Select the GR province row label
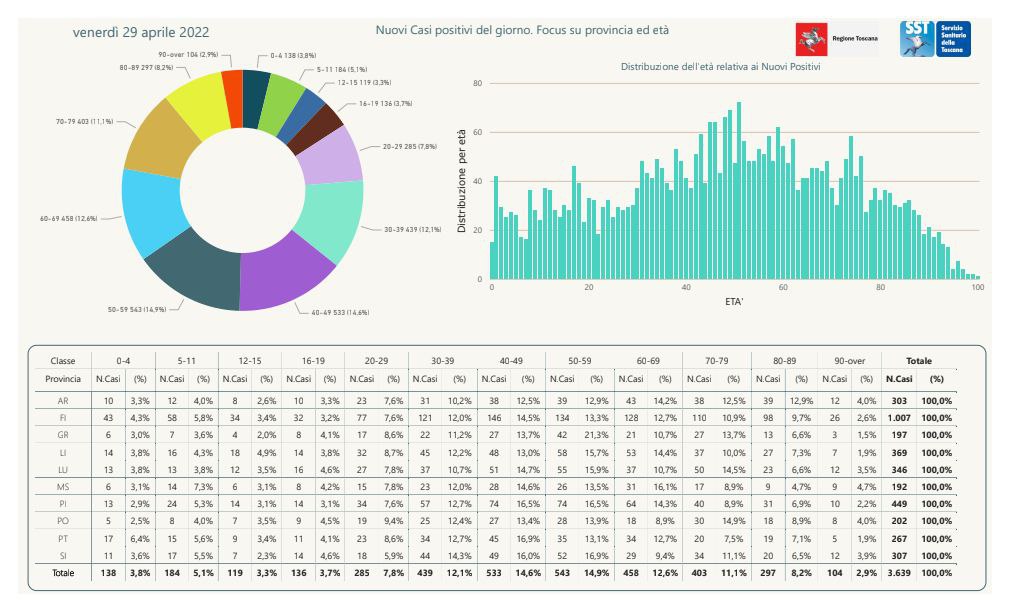The width and height of the screenshot is (1011, 612). point(63,435)
